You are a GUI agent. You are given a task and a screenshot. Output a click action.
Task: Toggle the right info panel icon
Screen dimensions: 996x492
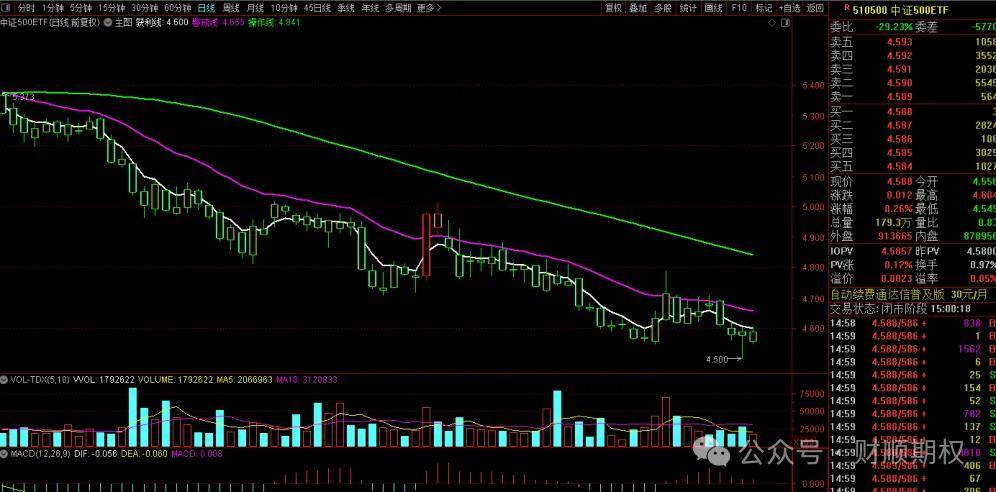pyautogui.click(x=786, y=22)
